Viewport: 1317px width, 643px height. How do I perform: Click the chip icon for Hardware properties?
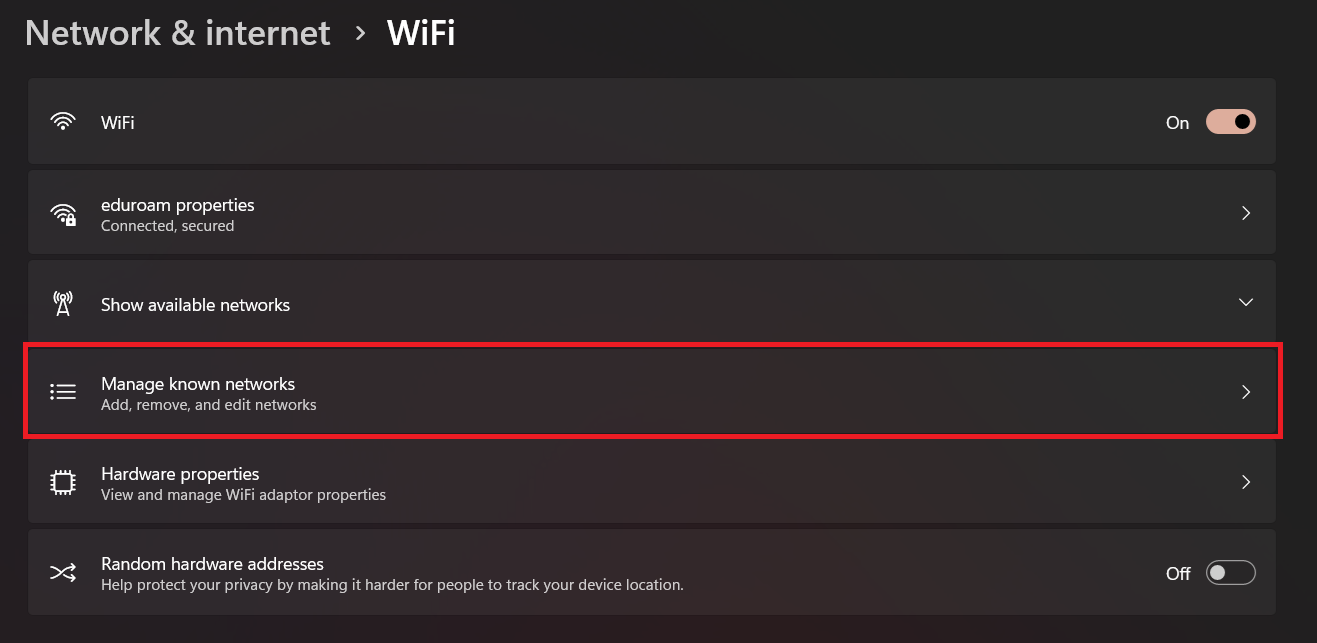(63, 482)
